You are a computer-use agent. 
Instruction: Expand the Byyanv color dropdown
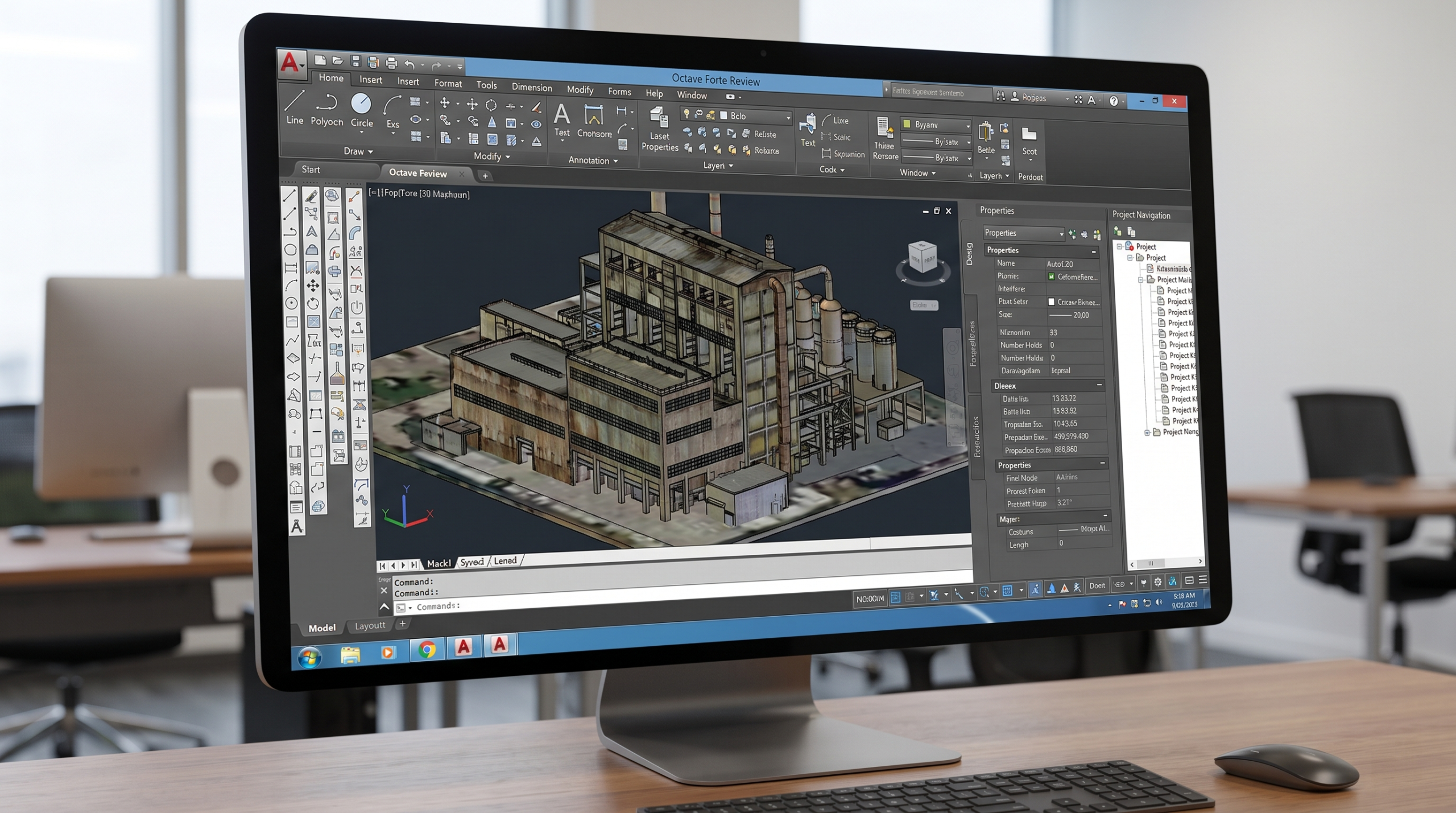tap(935, 125)
